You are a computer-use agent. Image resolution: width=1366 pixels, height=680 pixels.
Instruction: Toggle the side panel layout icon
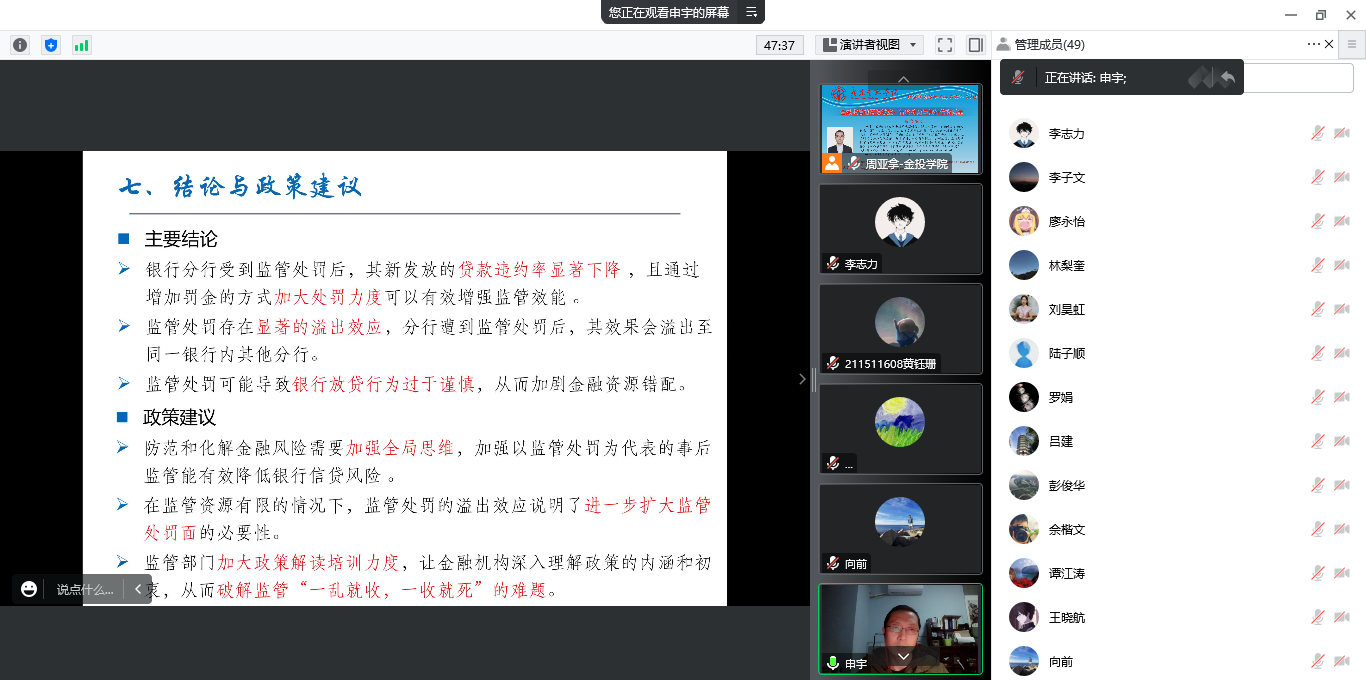pyautogui.click(x=975, y=45)
